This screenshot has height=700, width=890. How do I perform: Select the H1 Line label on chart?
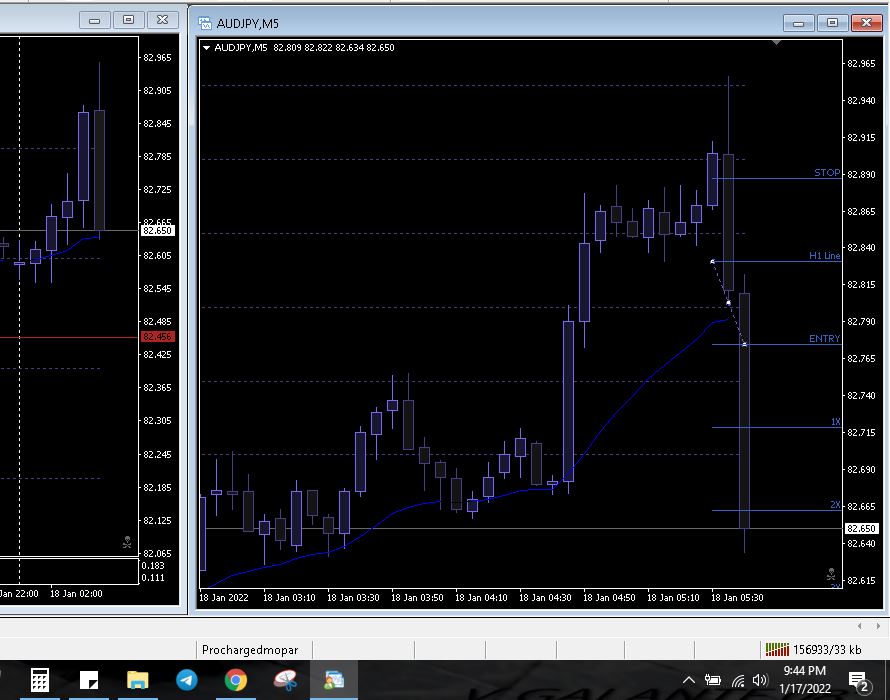pos(824,255)
